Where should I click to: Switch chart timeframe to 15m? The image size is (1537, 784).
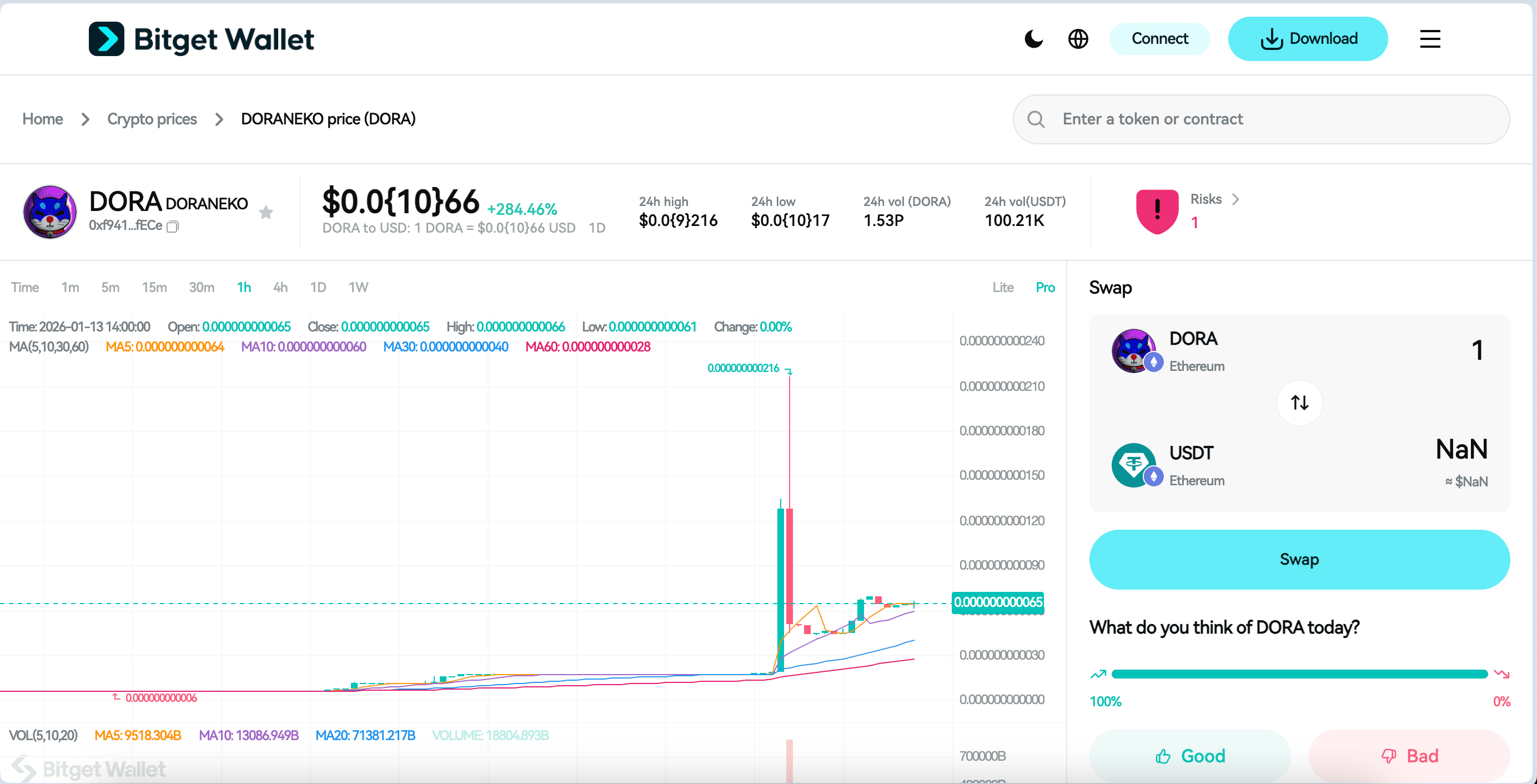154,287
